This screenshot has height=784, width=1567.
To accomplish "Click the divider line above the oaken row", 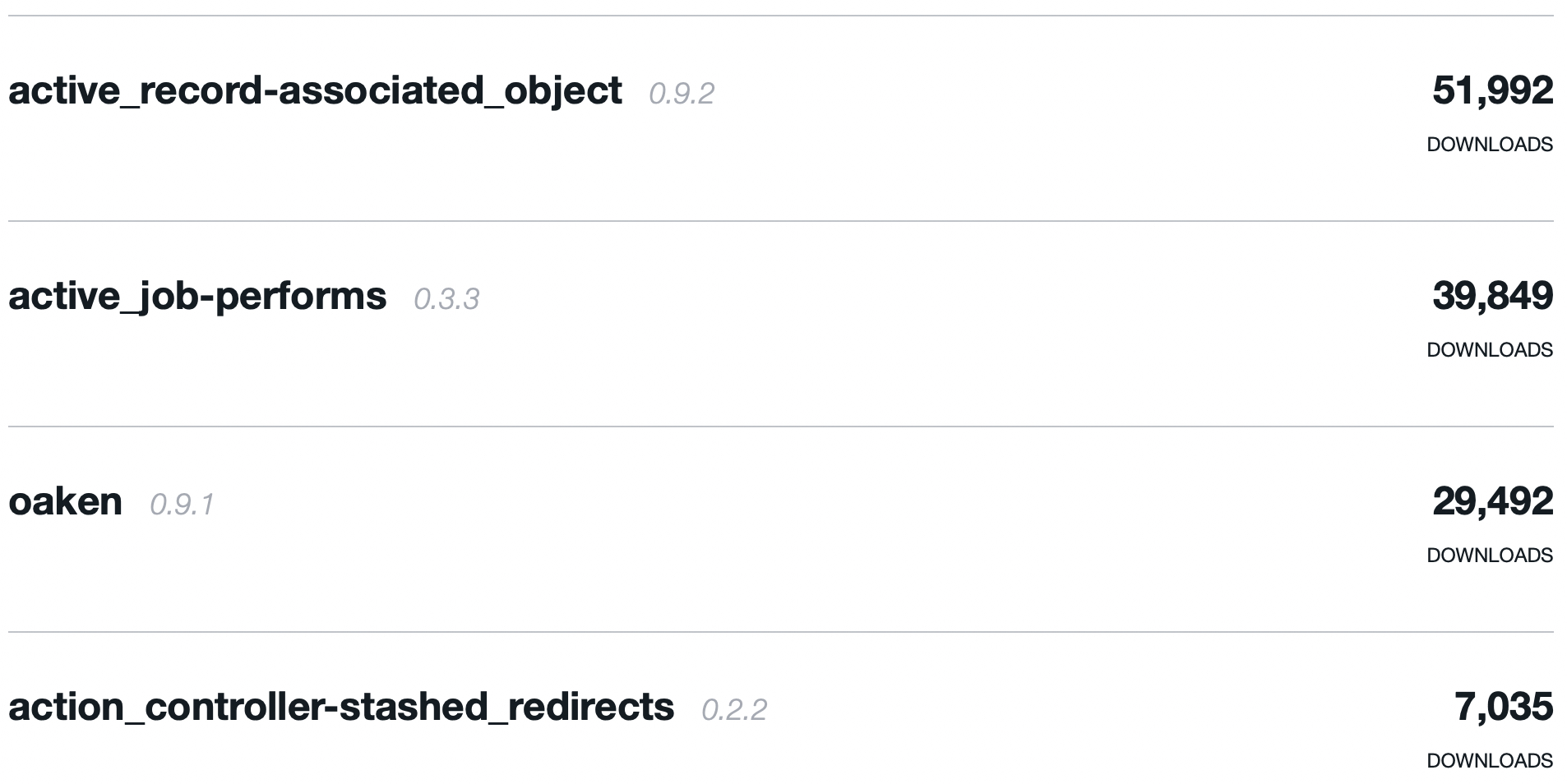I will pos(781,427).
